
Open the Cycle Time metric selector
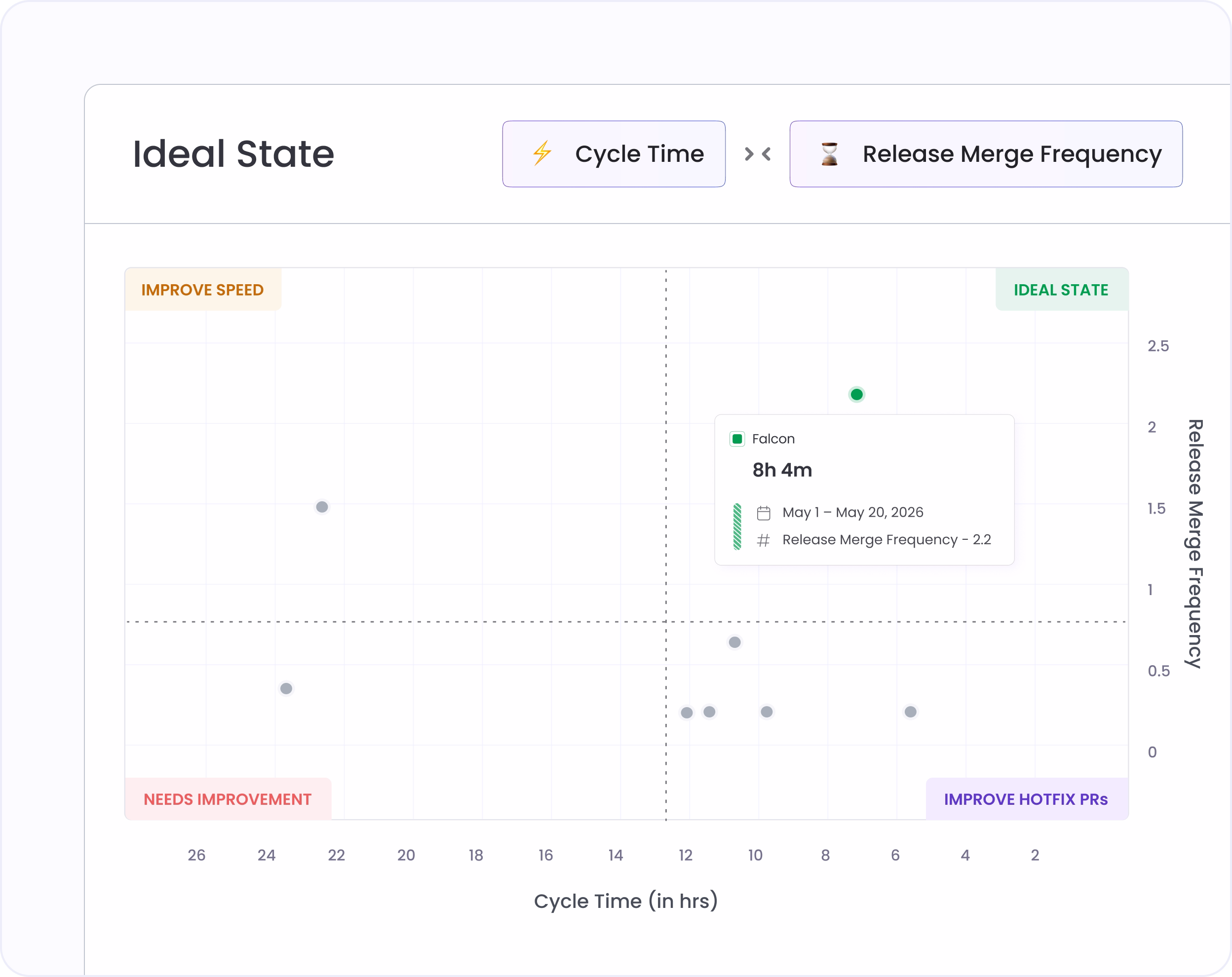(x=614, y=153)
